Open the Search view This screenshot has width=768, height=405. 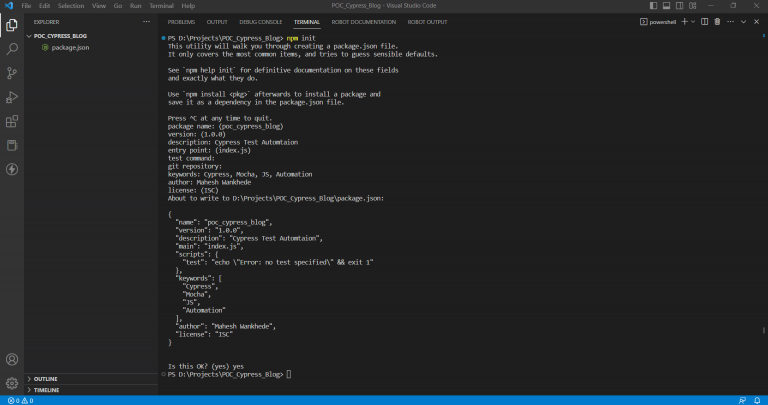pos(12,49)
